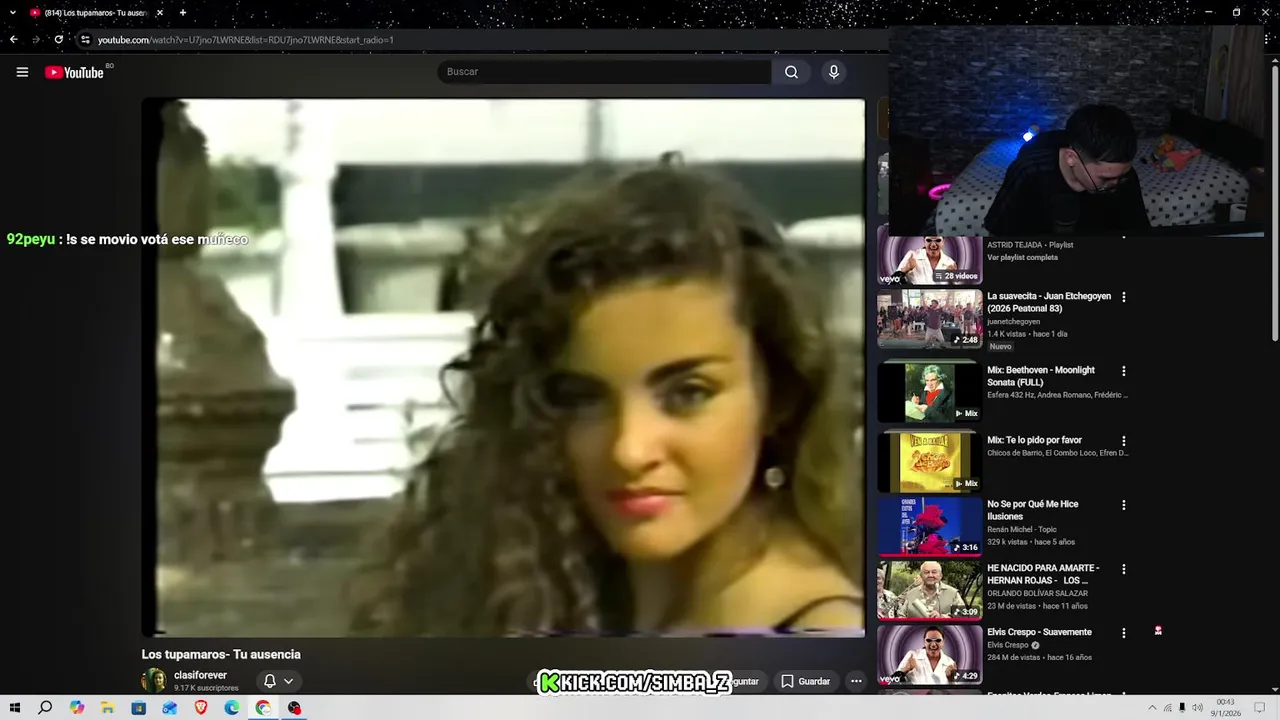Switch to Chrome in the taskbar
The image size is (1280, 720).
tap(262, 707)
